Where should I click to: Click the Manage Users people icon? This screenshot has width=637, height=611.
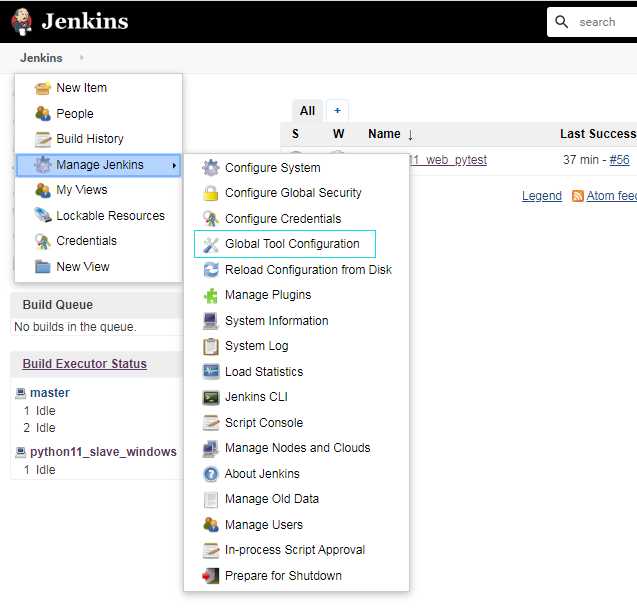click(x=211, y=524)
